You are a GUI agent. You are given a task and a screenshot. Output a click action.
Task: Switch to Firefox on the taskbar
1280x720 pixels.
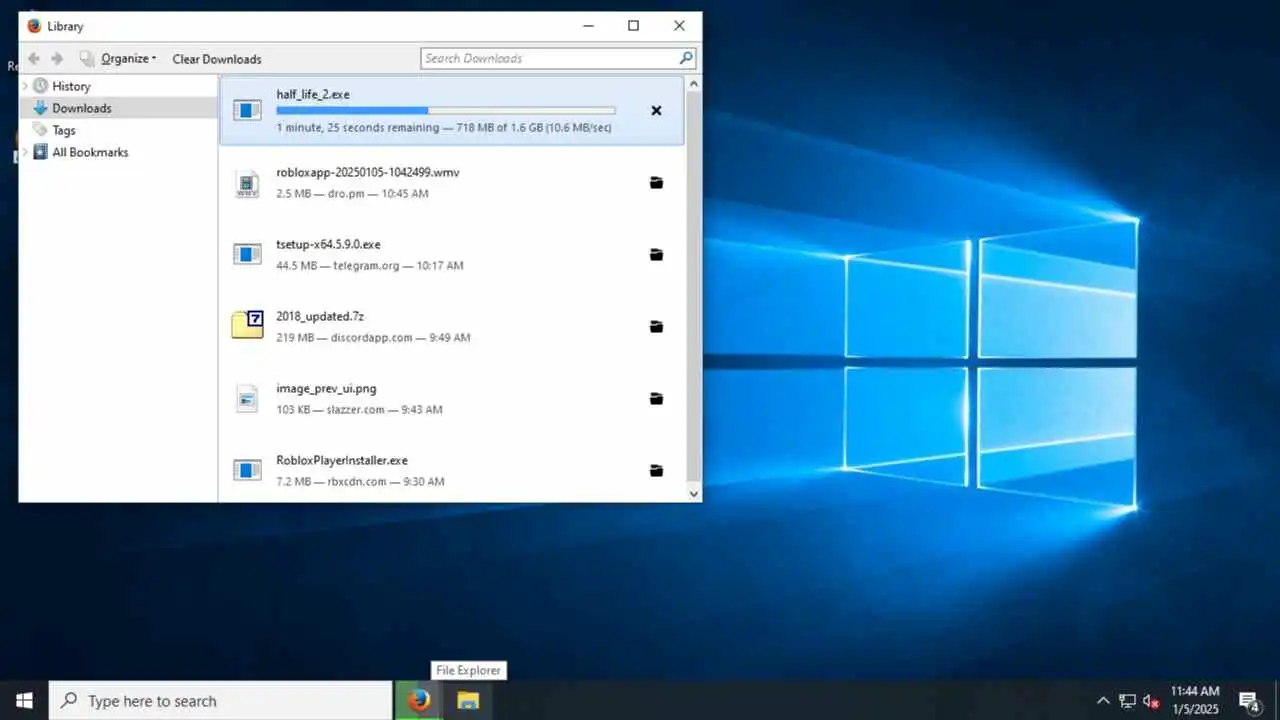pos(419,701)
